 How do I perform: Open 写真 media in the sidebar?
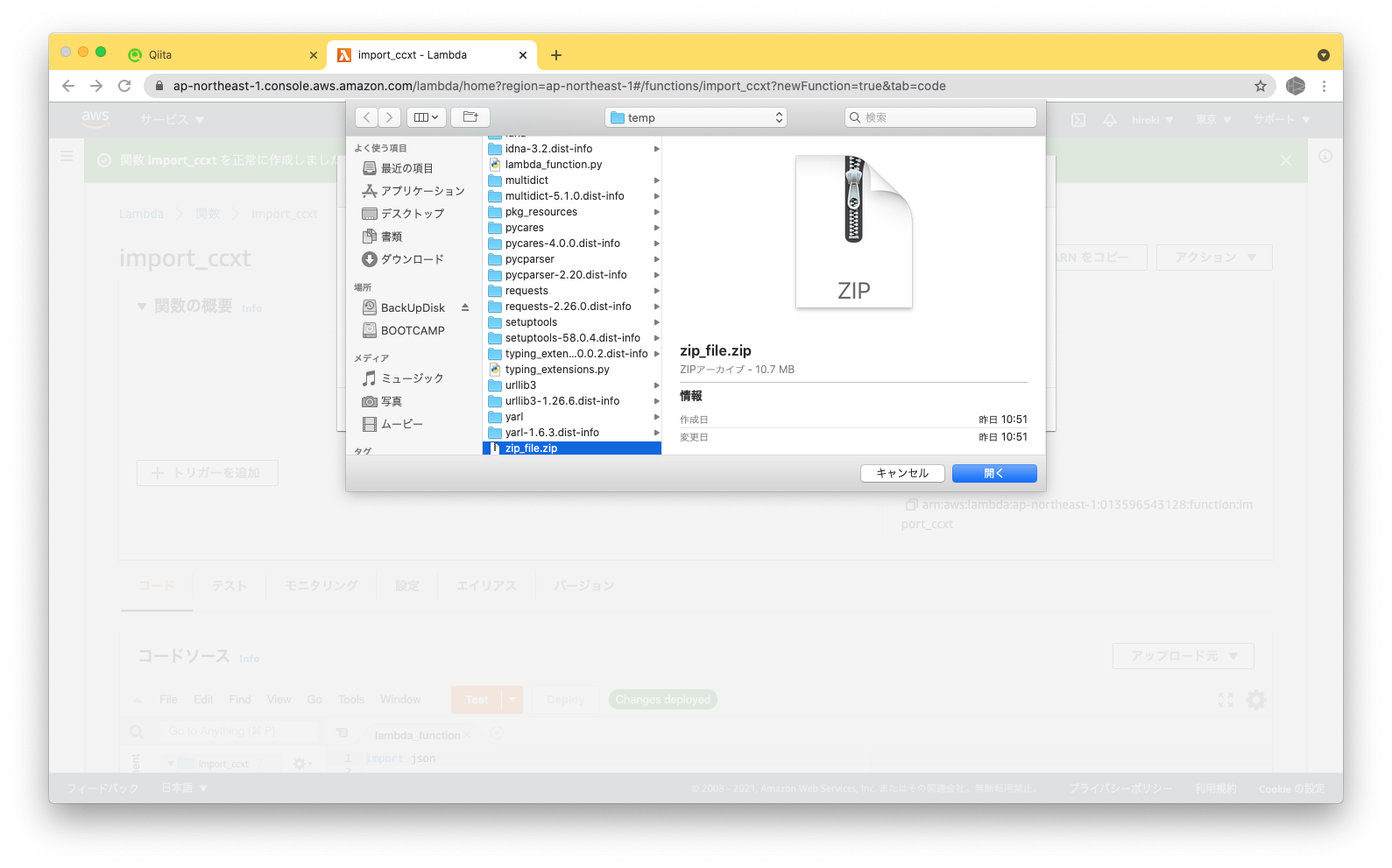tap(383, 401)
